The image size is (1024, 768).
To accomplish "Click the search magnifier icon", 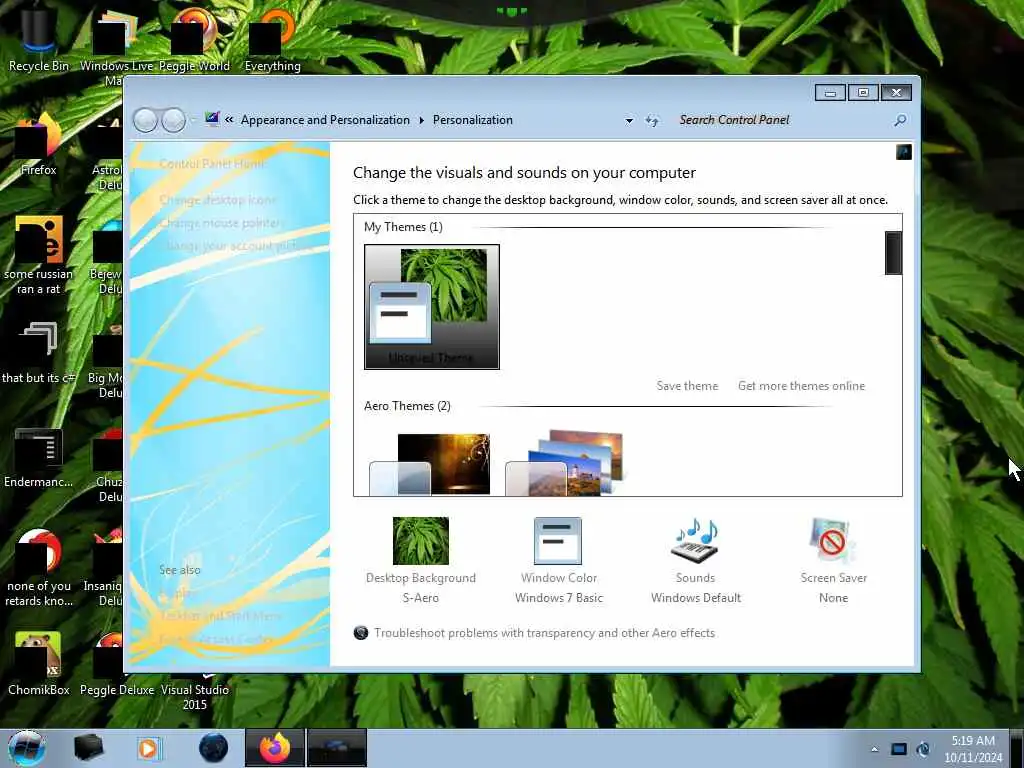I will (900, 120).
